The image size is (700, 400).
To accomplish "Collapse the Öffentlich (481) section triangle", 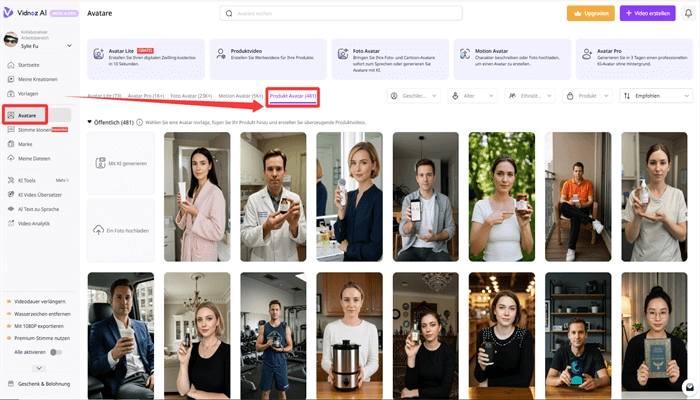I will (x=89, y=122).
